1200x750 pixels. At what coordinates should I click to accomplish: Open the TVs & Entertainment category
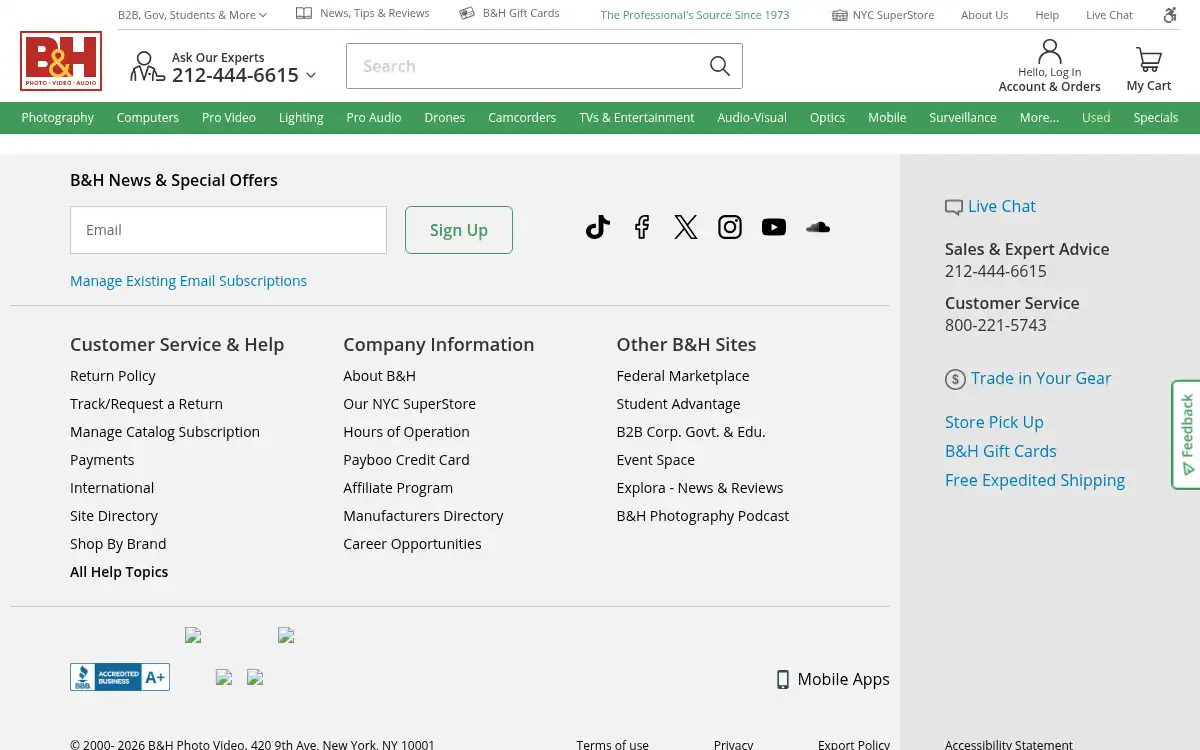637,117
